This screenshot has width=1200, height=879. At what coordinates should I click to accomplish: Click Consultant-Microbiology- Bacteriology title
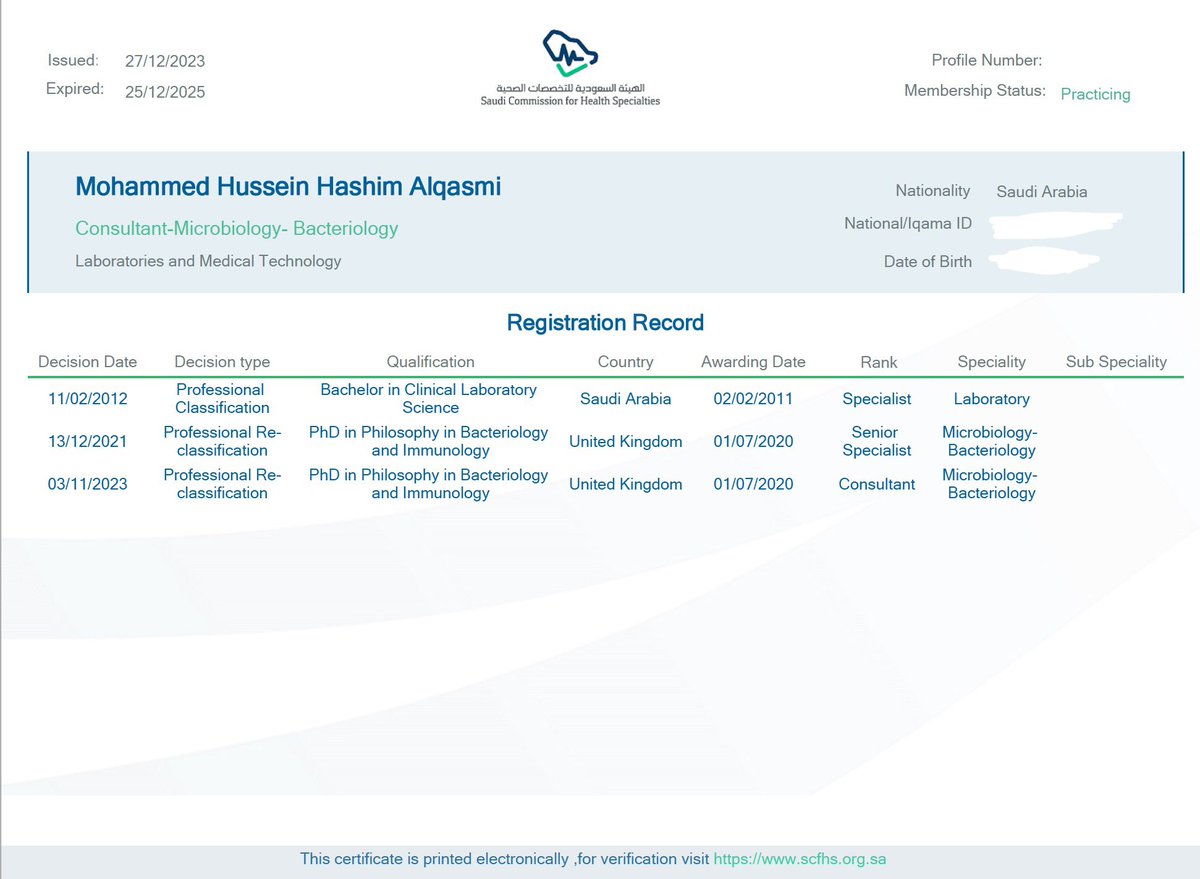click(x=237, y=229)
